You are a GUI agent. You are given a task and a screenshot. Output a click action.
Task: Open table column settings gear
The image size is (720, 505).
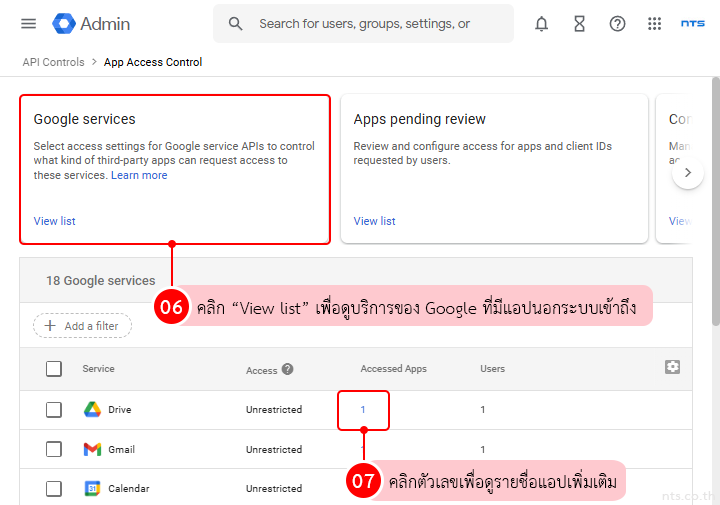[x=672, y=367]
